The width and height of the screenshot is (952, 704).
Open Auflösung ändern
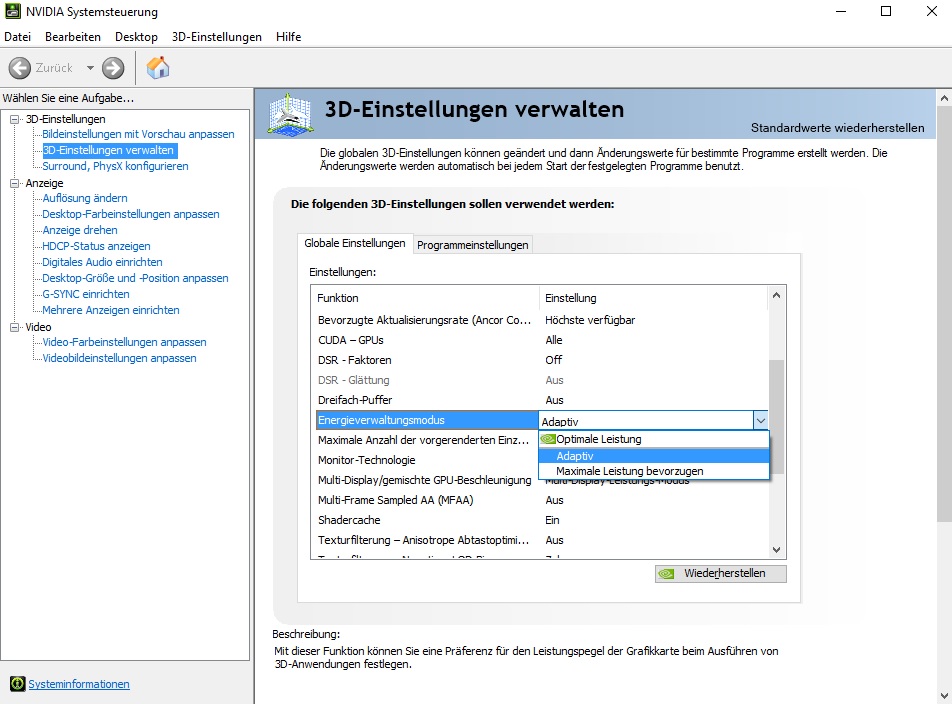point(85,198)
